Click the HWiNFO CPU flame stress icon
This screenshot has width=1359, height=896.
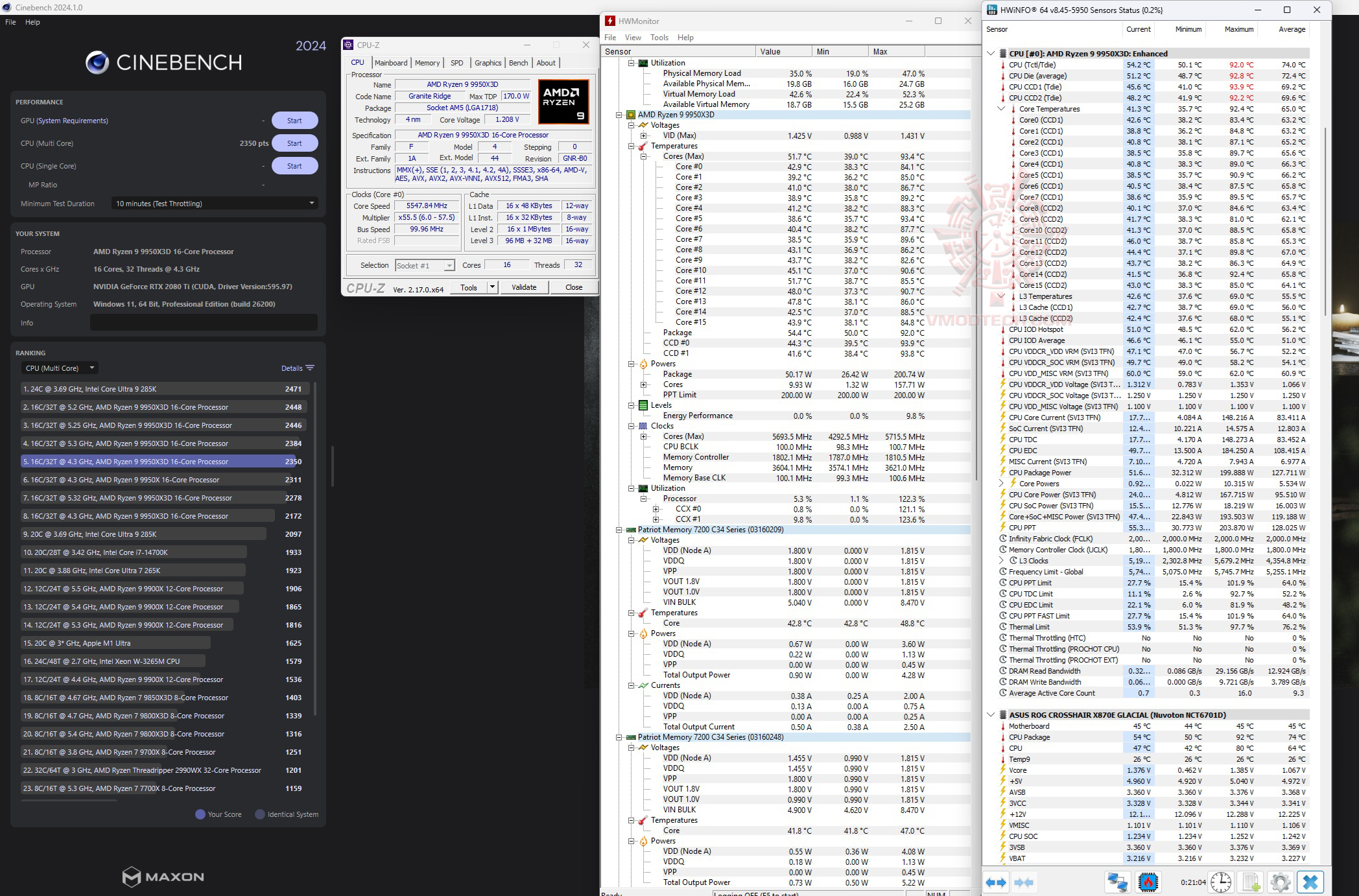pyautogui.click(x=1148, y=882)
